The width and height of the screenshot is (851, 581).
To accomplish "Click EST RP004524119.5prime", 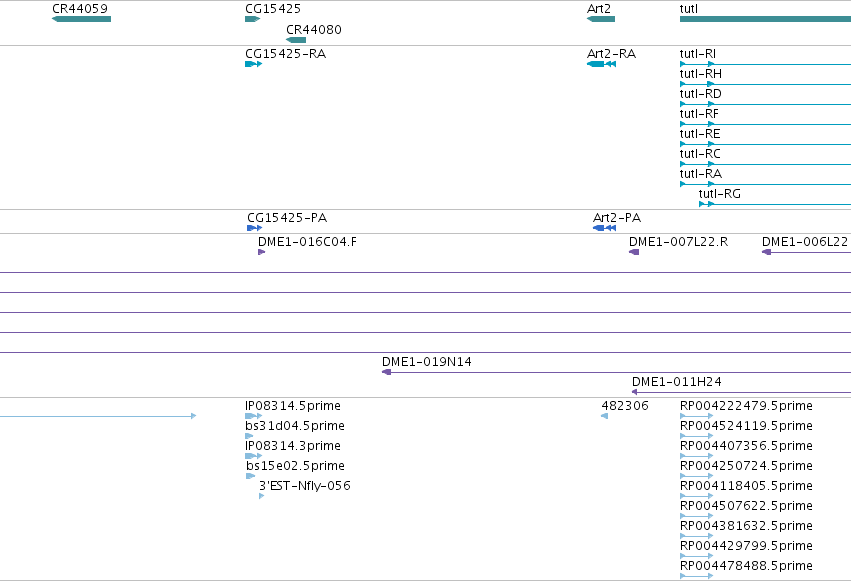I will (697, 436).
